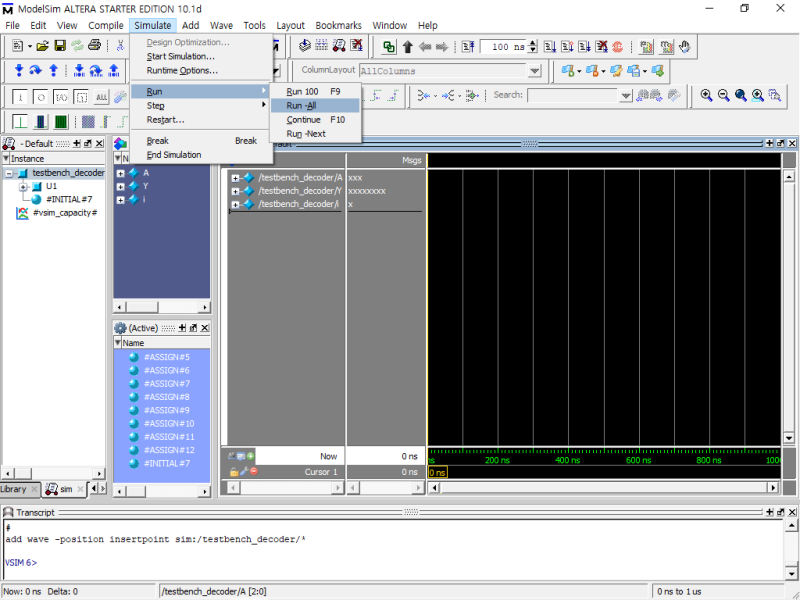Toggle the Cursor 1 padlock lock icon
The image size is (800, 600).
[234, 470]
